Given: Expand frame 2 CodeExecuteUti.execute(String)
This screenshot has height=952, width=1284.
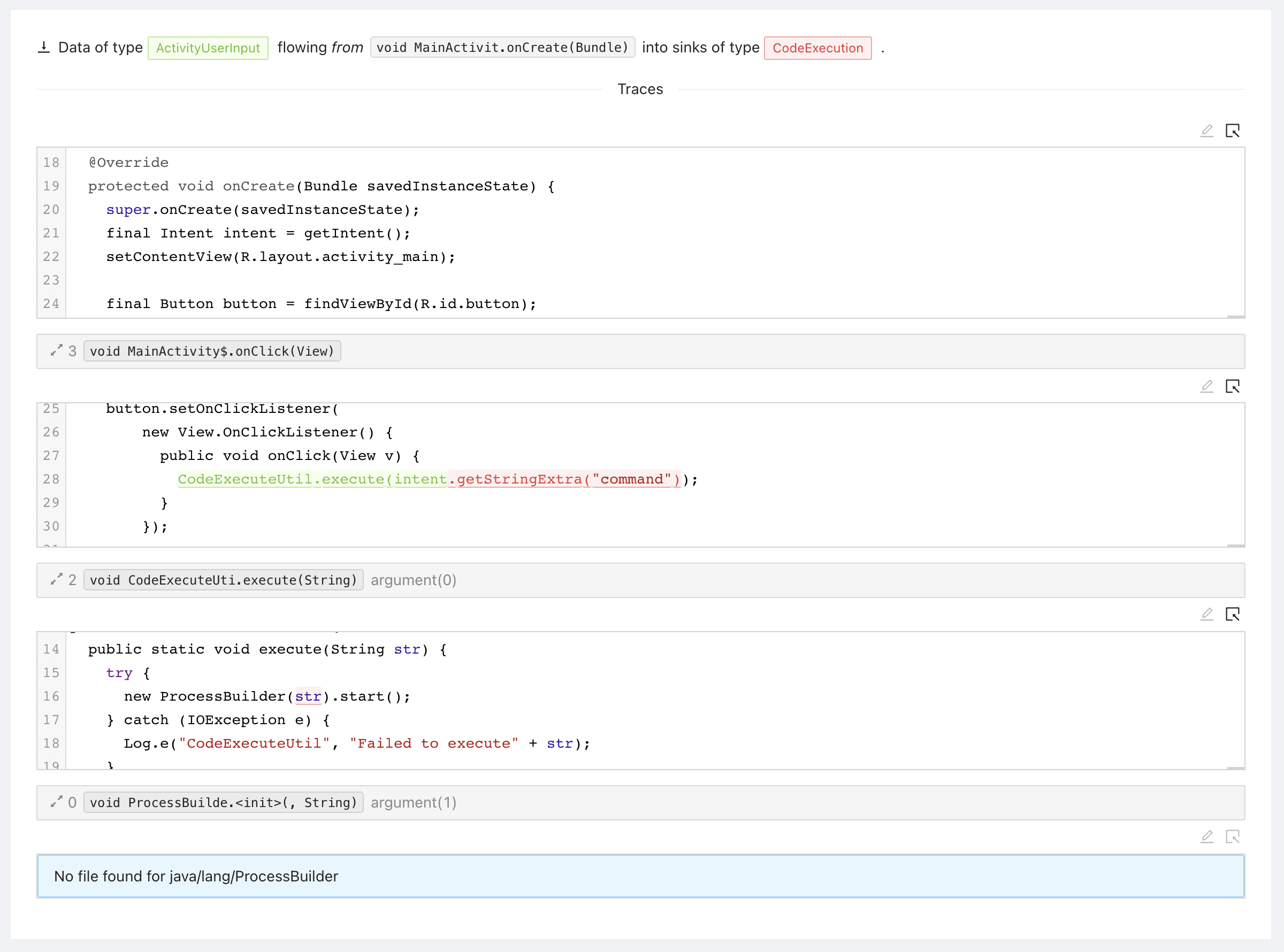Looking at the screenshot, I should [x=57, y=580].
